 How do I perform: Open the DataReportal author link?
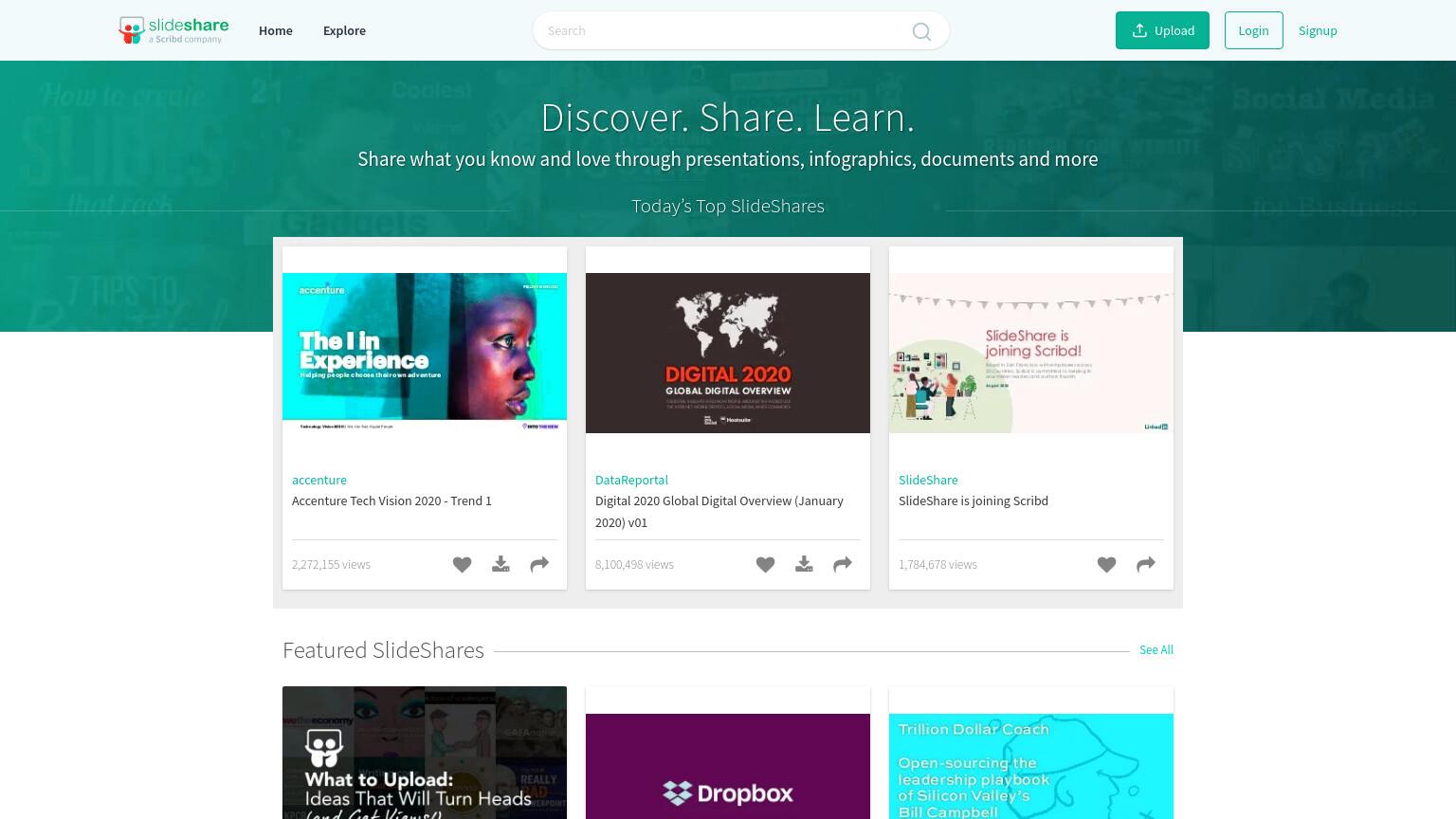coord(631,480)
